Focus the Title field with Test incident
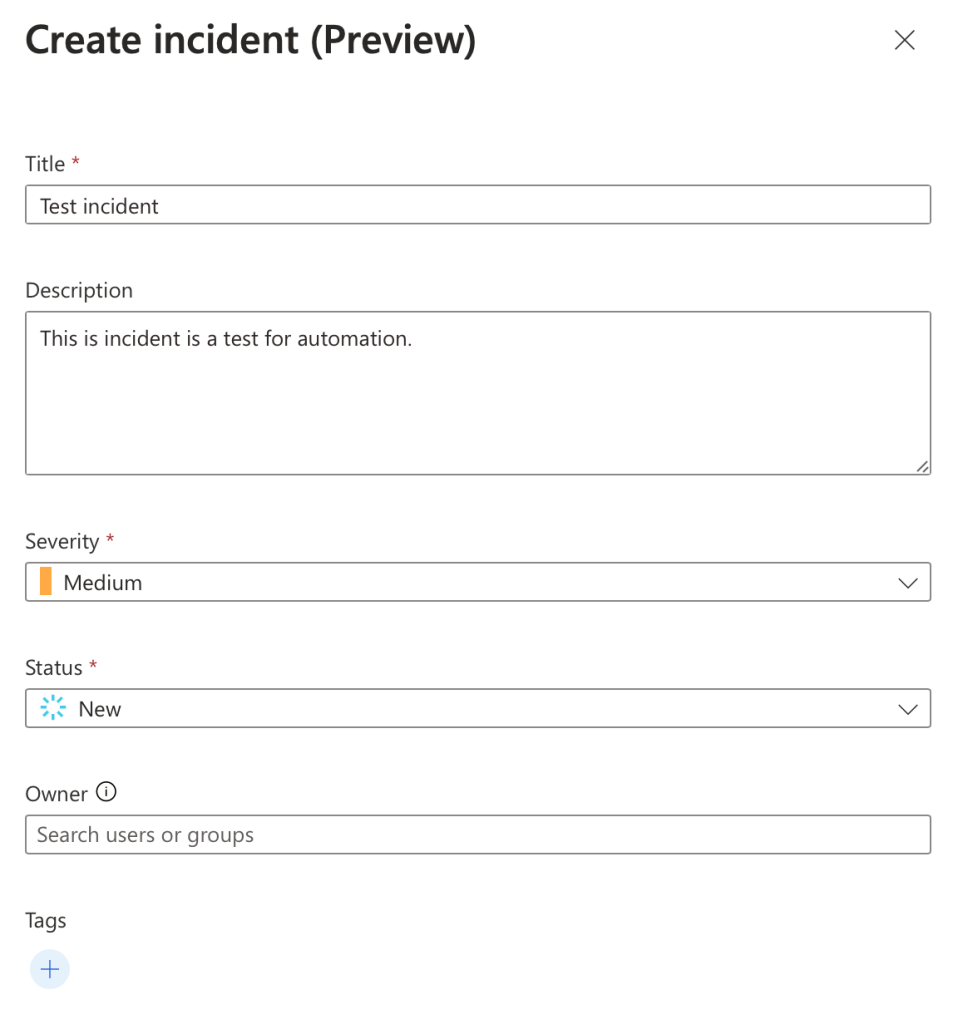 (477, 205)
